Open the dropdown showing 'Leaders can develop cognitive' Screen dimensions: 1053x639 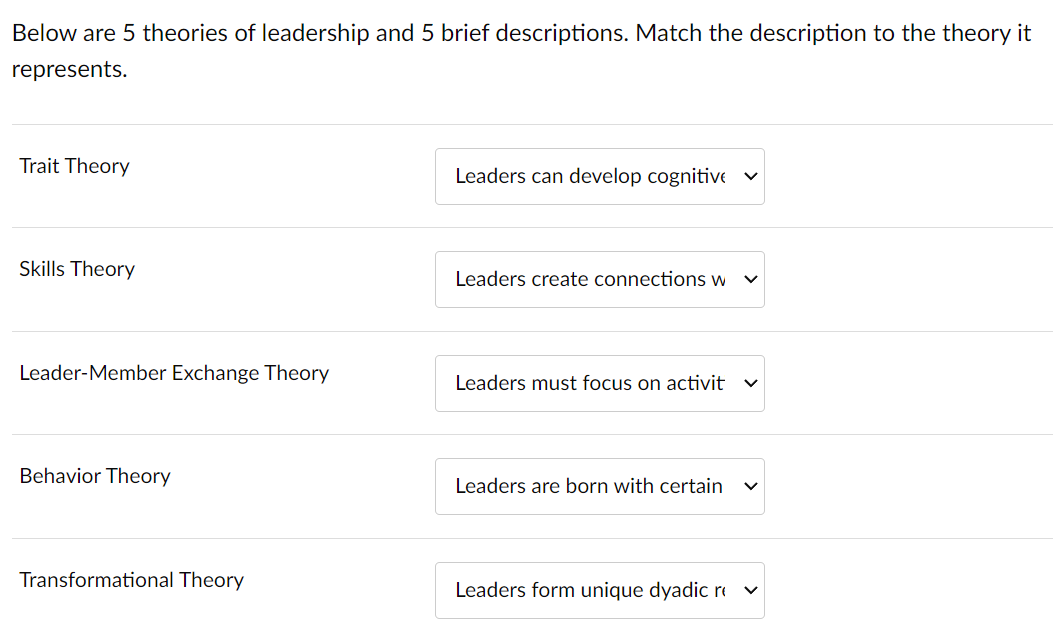[600, 176]
